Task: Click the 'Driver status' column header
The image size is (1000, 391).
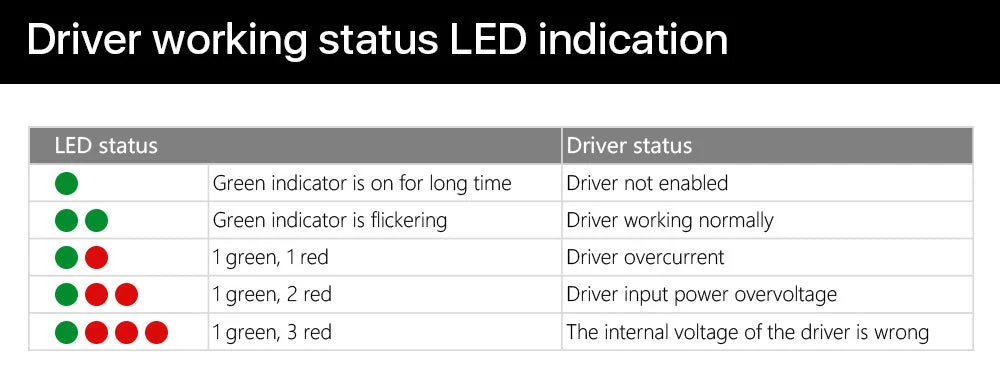Action: tap(629, 145)
